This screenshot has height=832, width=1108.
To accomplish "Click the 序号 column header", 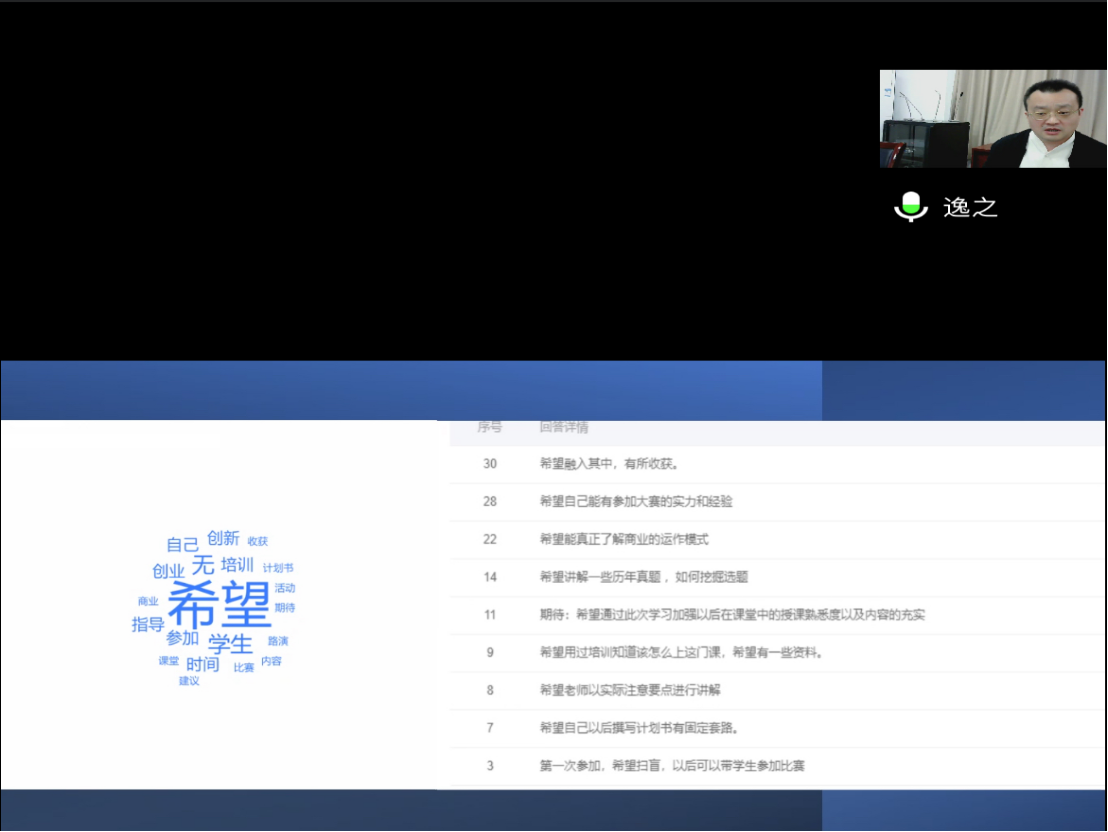I will tap(489, 428).
